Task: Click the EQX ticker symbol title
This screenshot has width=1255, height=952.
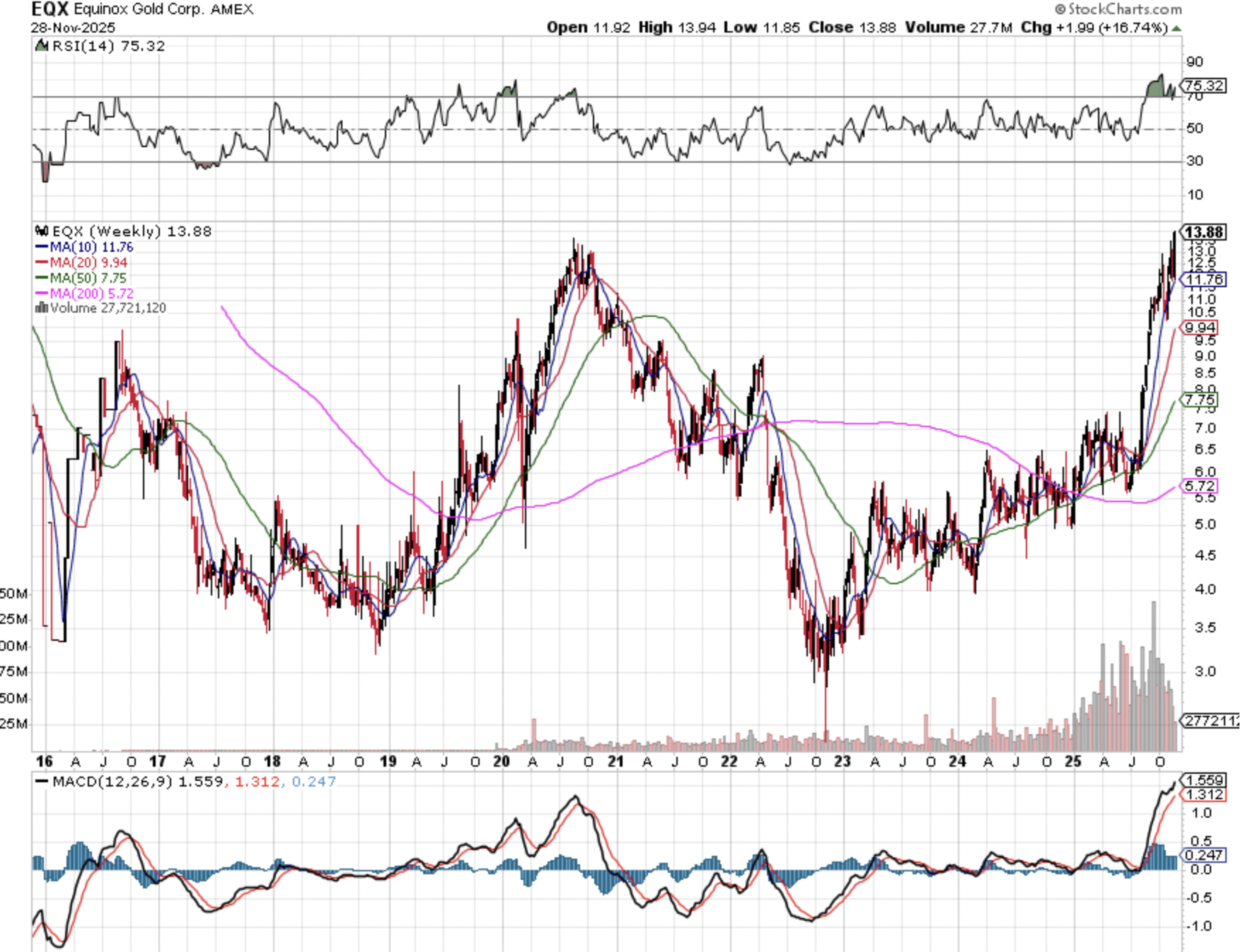Action: (50, 9)
